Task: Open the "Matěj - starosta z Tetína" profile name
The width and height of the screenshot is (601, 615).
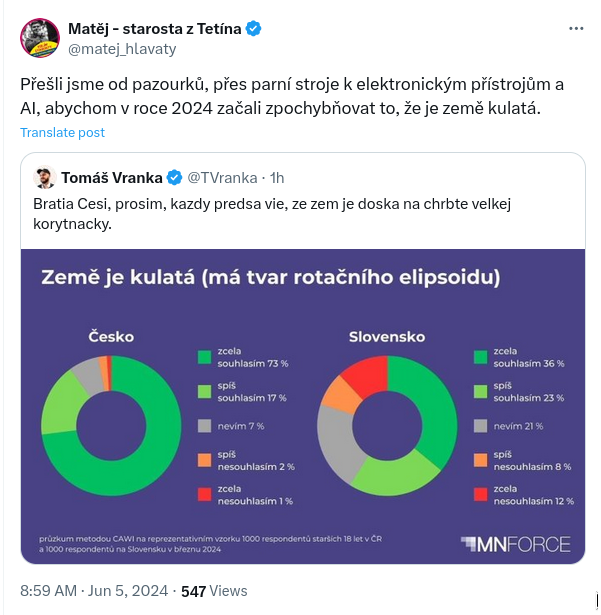Action: click(154, 28)
